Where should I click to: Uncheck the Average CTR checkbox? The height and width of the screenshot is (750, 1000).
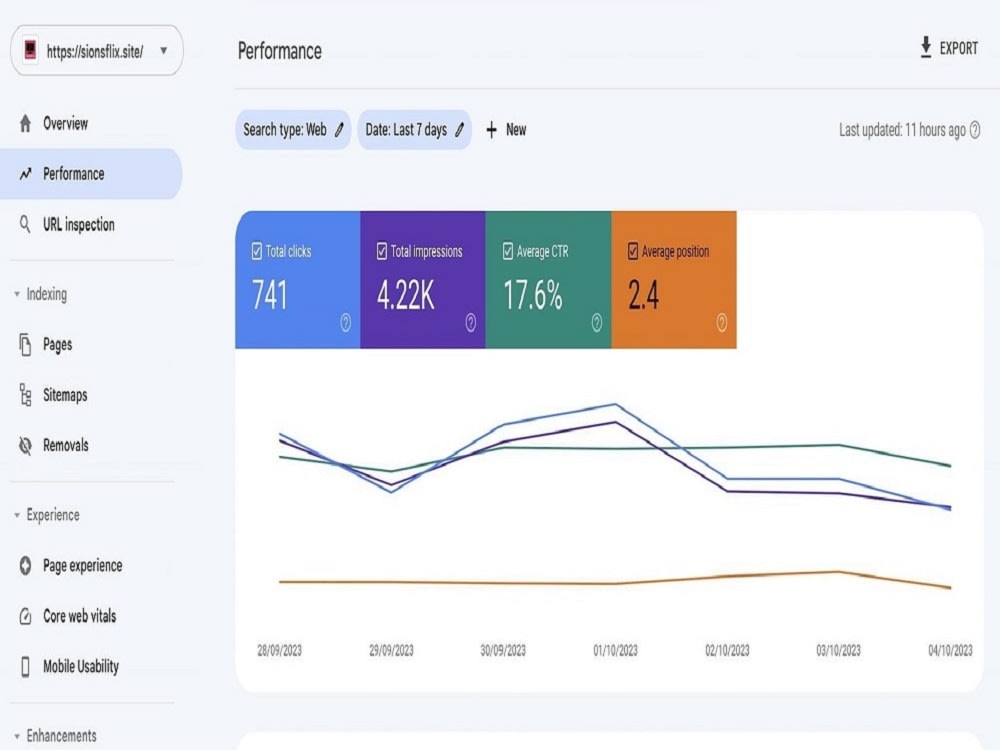508,251
